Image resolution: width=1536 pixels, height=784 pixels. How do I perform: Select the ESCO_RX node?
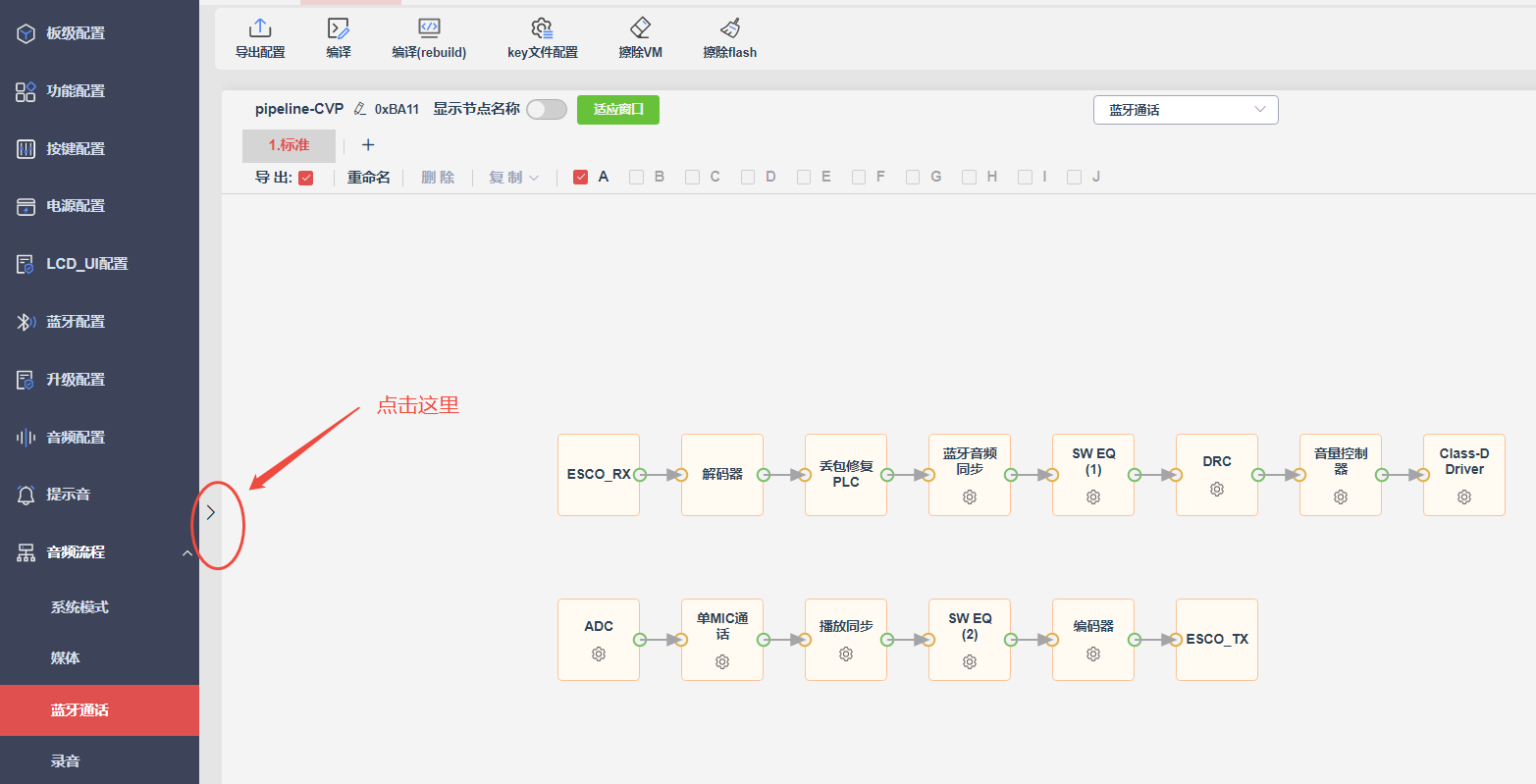tap(599, 475)
